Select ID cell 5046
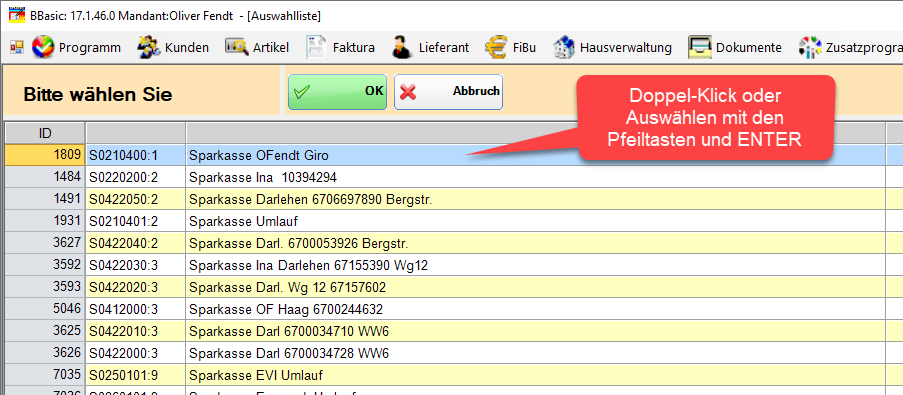This screenshot has width=903, height=395. [x=45, y=309]
